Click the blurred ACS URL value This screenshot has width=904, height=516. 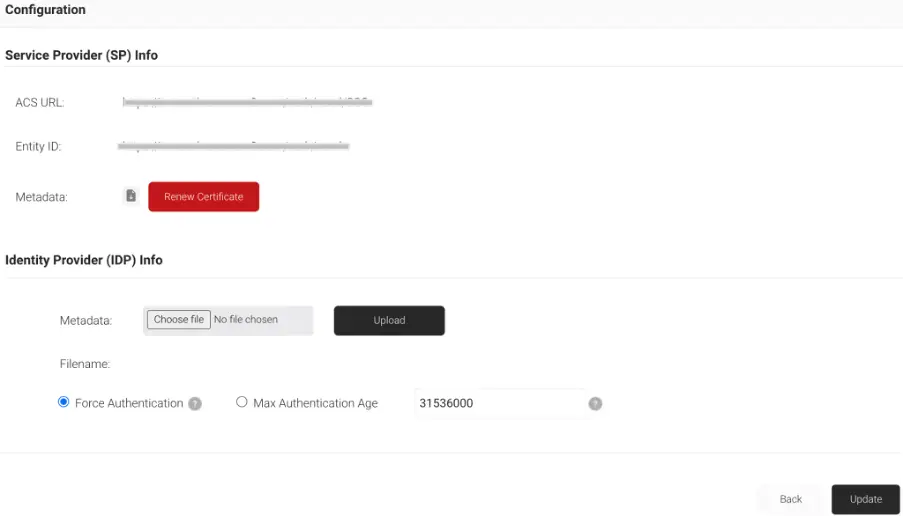[245, 102]
